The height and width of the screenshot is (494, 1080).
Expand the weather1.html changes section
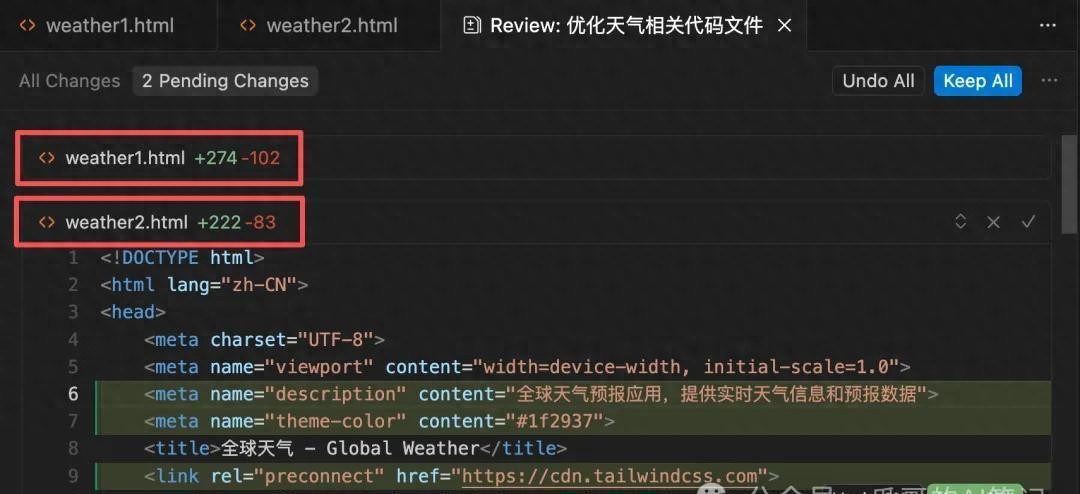(125, 158)
